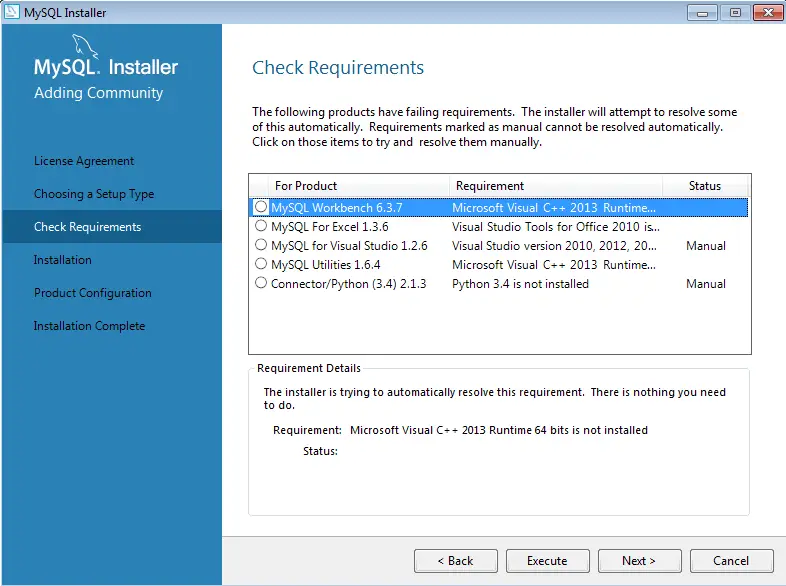Open the Check Requirements step in sidebar
Screen dimensions: 786x586
(x=112, y=227)
